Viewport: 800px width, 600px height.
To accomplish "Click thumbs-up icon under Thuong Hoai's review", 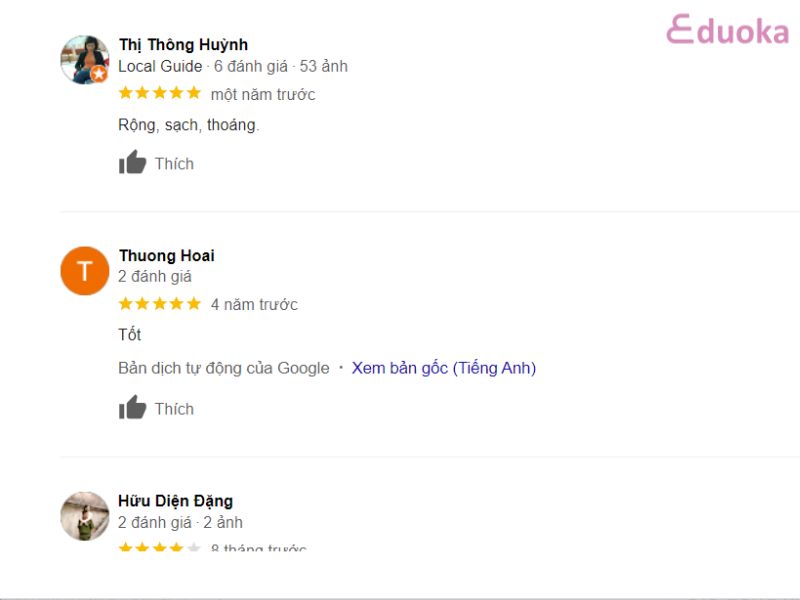I will click(x=132, y=408).
